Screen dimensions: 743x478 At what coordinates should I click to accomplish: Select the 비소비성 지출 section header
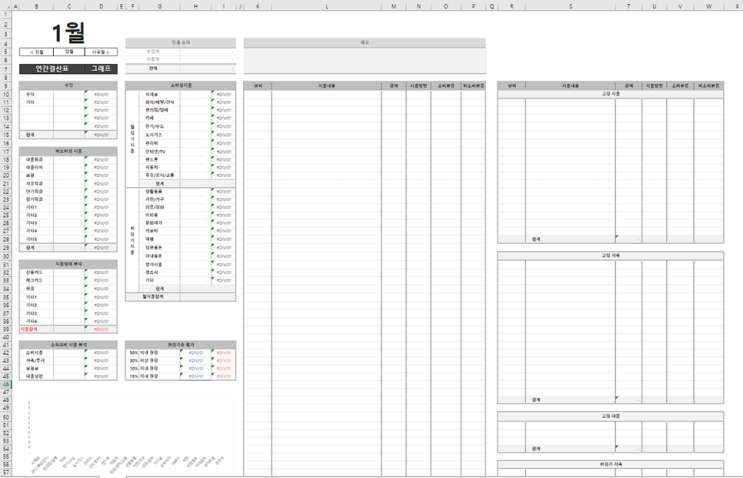pos(68,151)
